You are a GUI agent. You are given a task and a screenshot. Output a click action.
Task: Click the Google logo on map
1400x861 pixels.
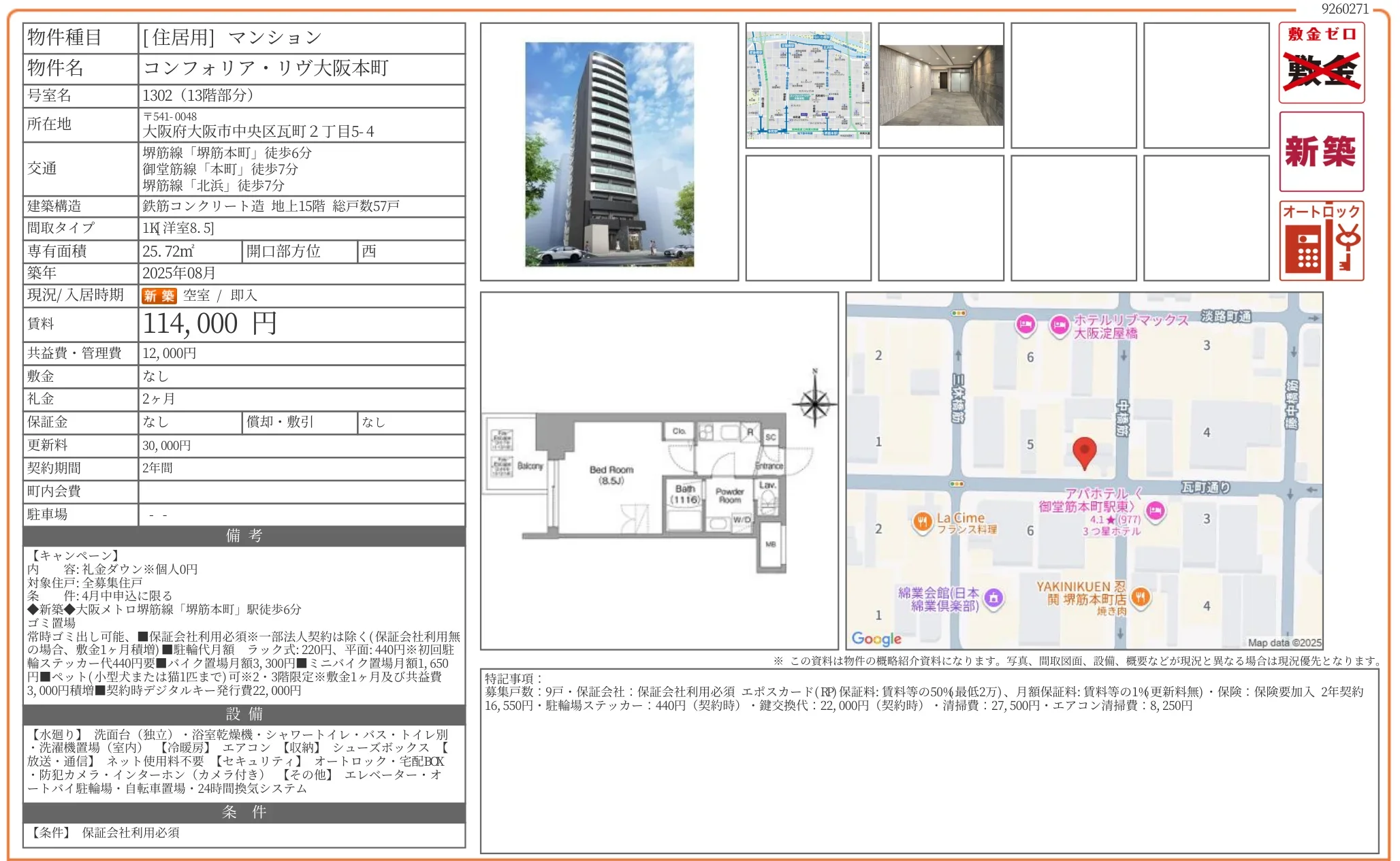tap(876, 638)
